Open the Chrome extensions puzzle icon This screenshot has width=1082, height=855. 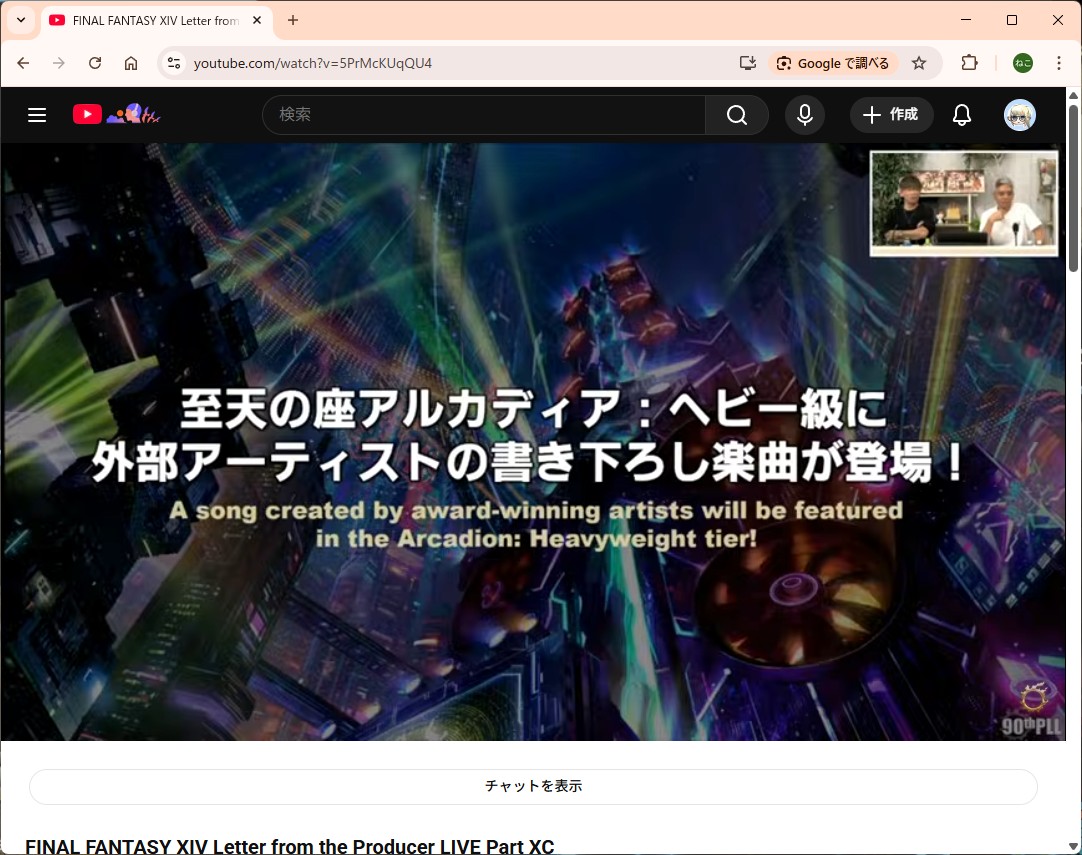click(969, 63)
